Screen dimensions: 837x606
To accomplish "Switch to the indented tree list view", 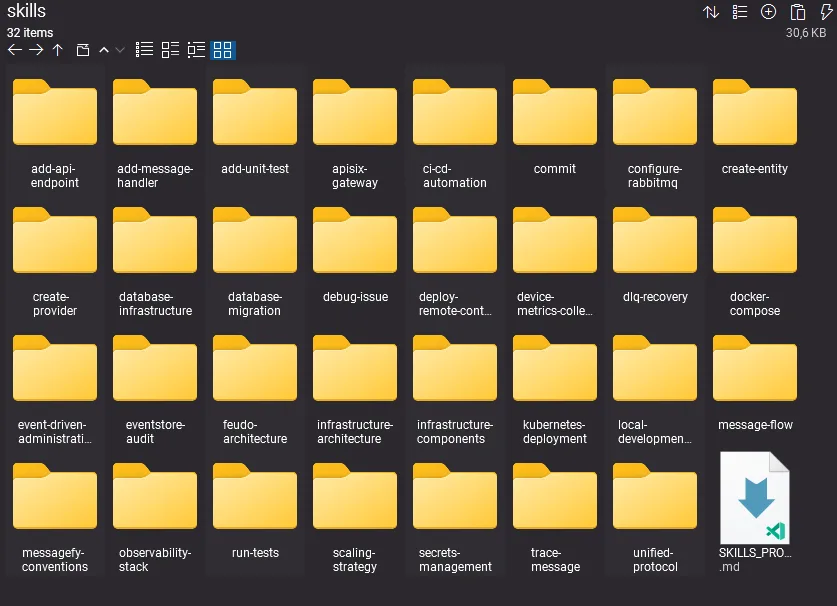I will [x=196, y=49].
